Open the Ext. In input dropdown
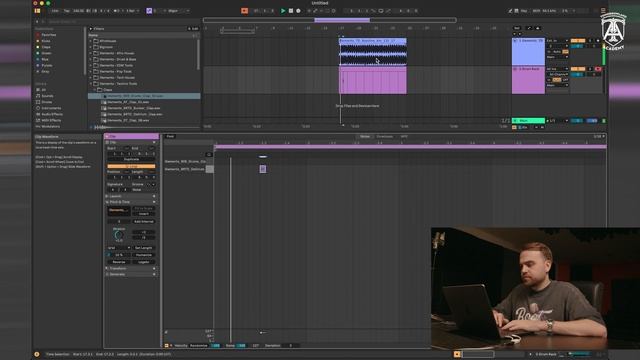The image size is (640, 360). click(x=557, y=41)
